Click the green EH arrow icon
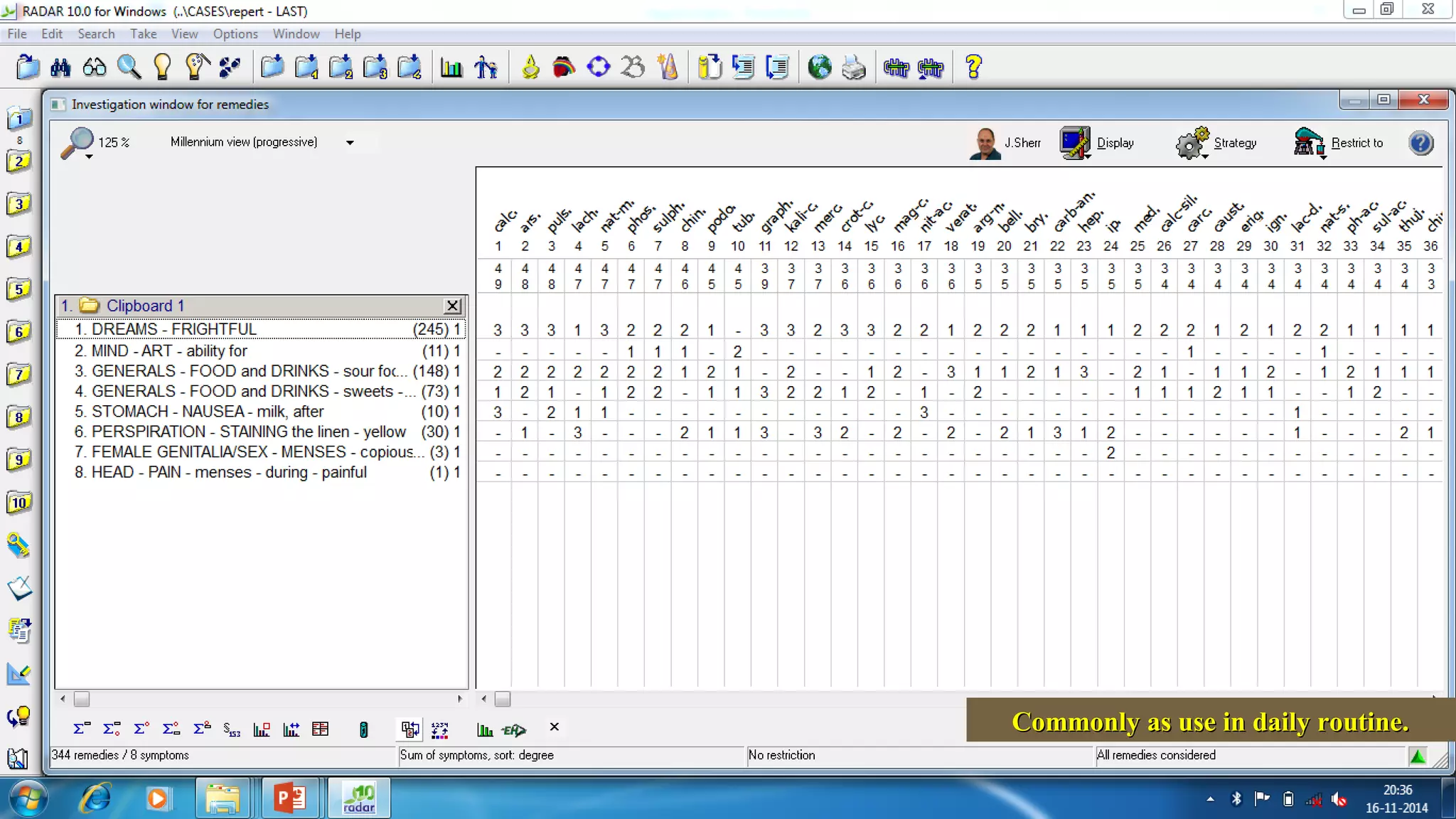1456x819 pixels. [x=513, y=729]
